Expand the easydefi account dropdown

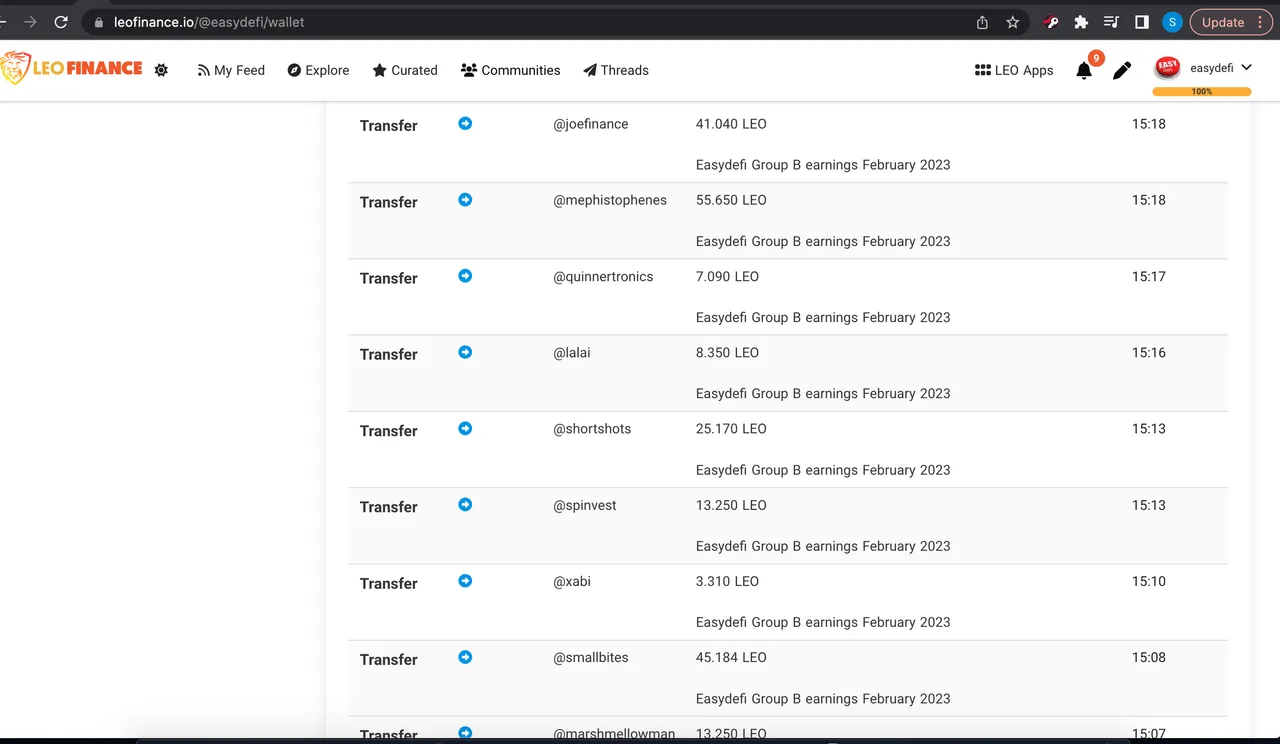coord(1246,68)
